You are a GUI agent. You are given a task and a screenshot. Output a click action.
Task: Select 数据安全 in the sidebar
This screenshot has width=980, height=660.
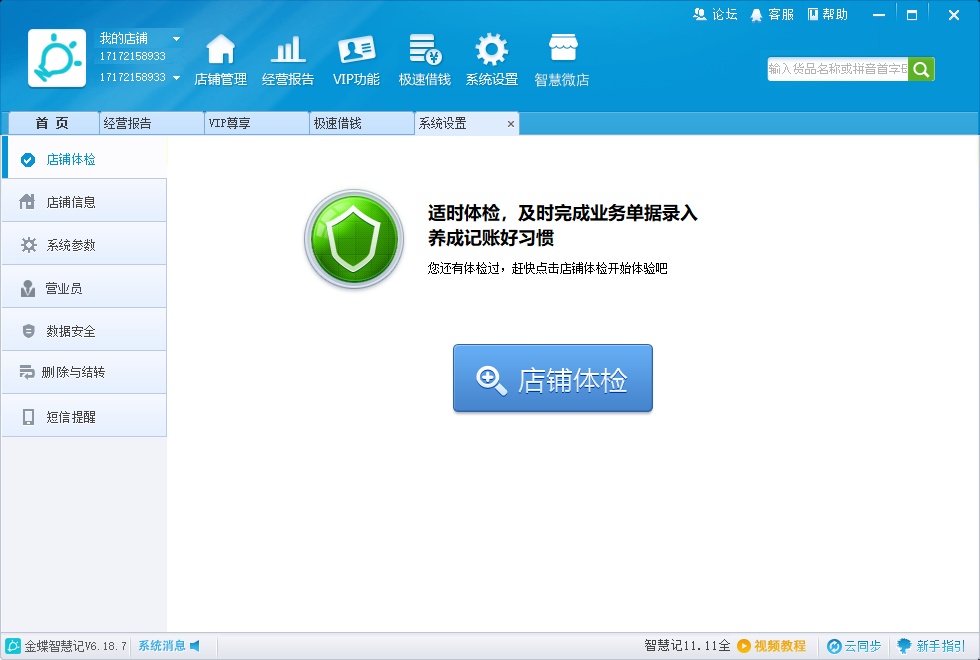pos(84,331)
